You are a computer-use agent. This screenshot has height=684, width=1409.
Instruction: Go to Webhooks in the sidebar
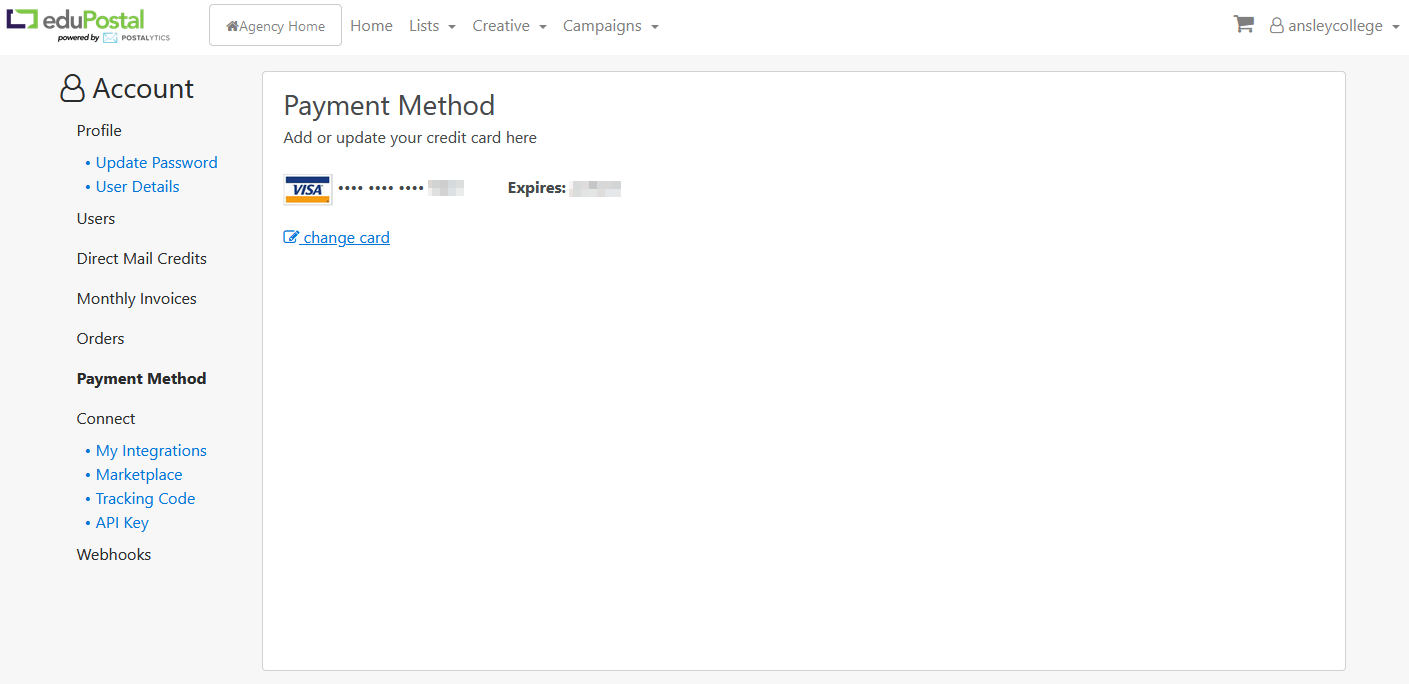click(x=114, y=555)
